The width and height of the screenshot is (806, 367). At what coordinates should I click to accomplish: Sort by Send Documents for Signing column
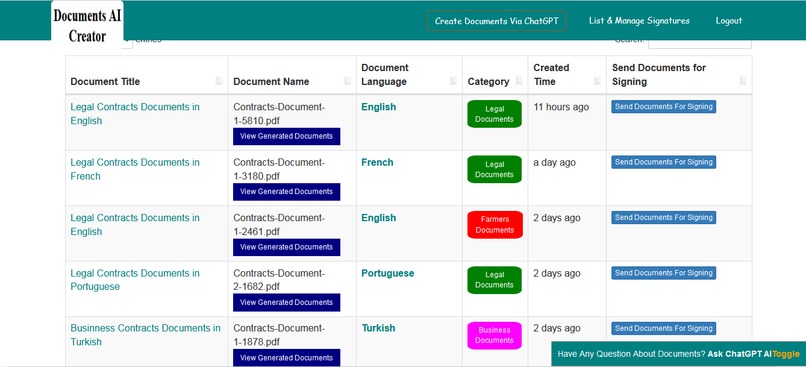click(679, 75)
